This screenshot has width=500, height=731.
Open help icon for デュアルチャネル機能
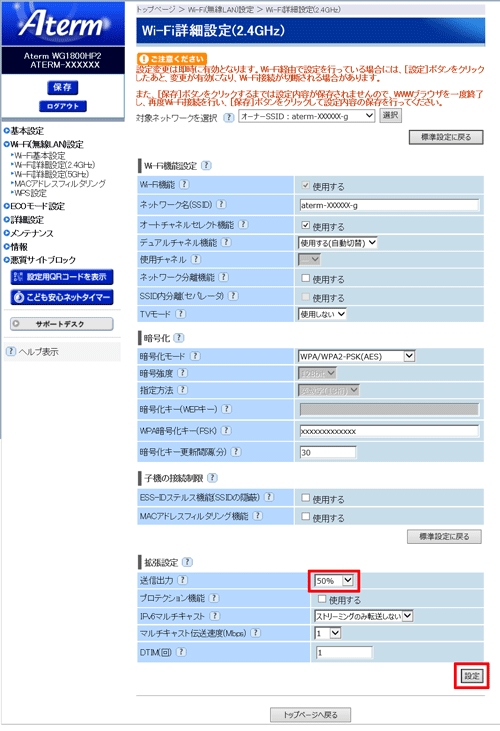(x=226, y=242)
